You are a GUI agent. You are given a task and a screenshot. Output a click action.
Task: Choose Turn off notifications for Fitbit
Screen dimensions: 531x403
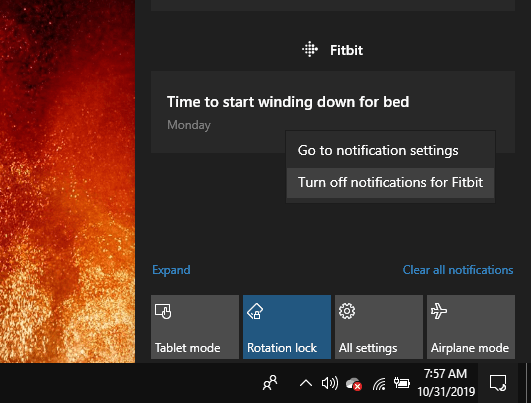click(x=390, y=183)
